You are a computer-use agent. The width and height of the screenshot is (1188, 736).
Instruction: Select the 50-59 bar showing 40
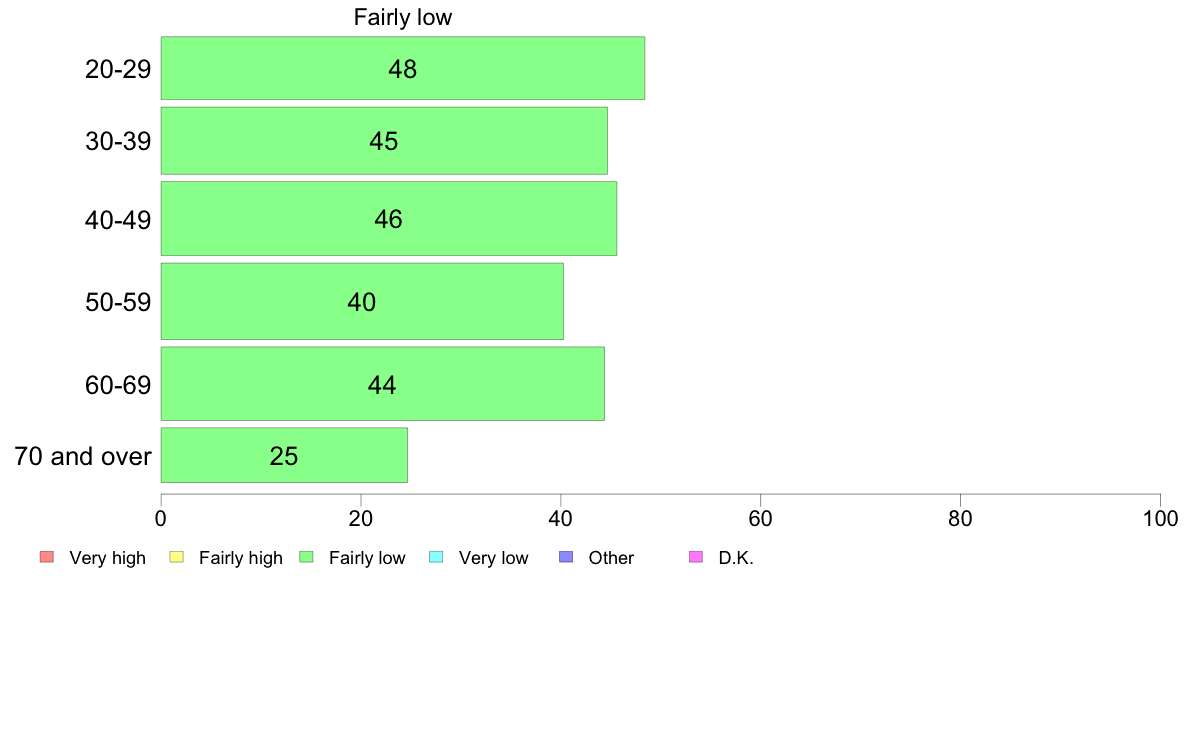coord(362,302)
